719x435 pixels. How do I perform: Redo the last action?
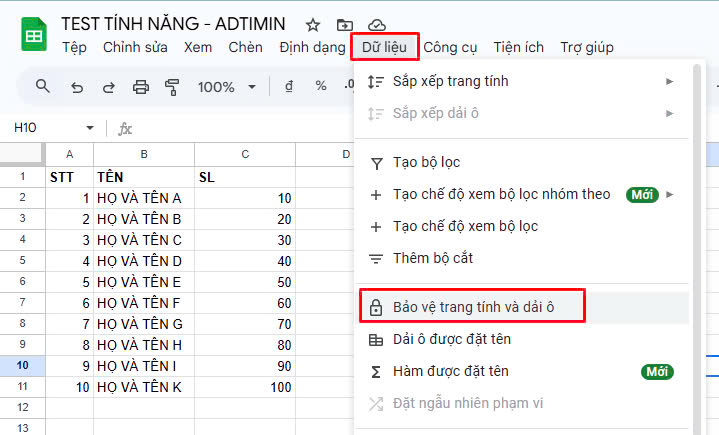pos(109,87)
